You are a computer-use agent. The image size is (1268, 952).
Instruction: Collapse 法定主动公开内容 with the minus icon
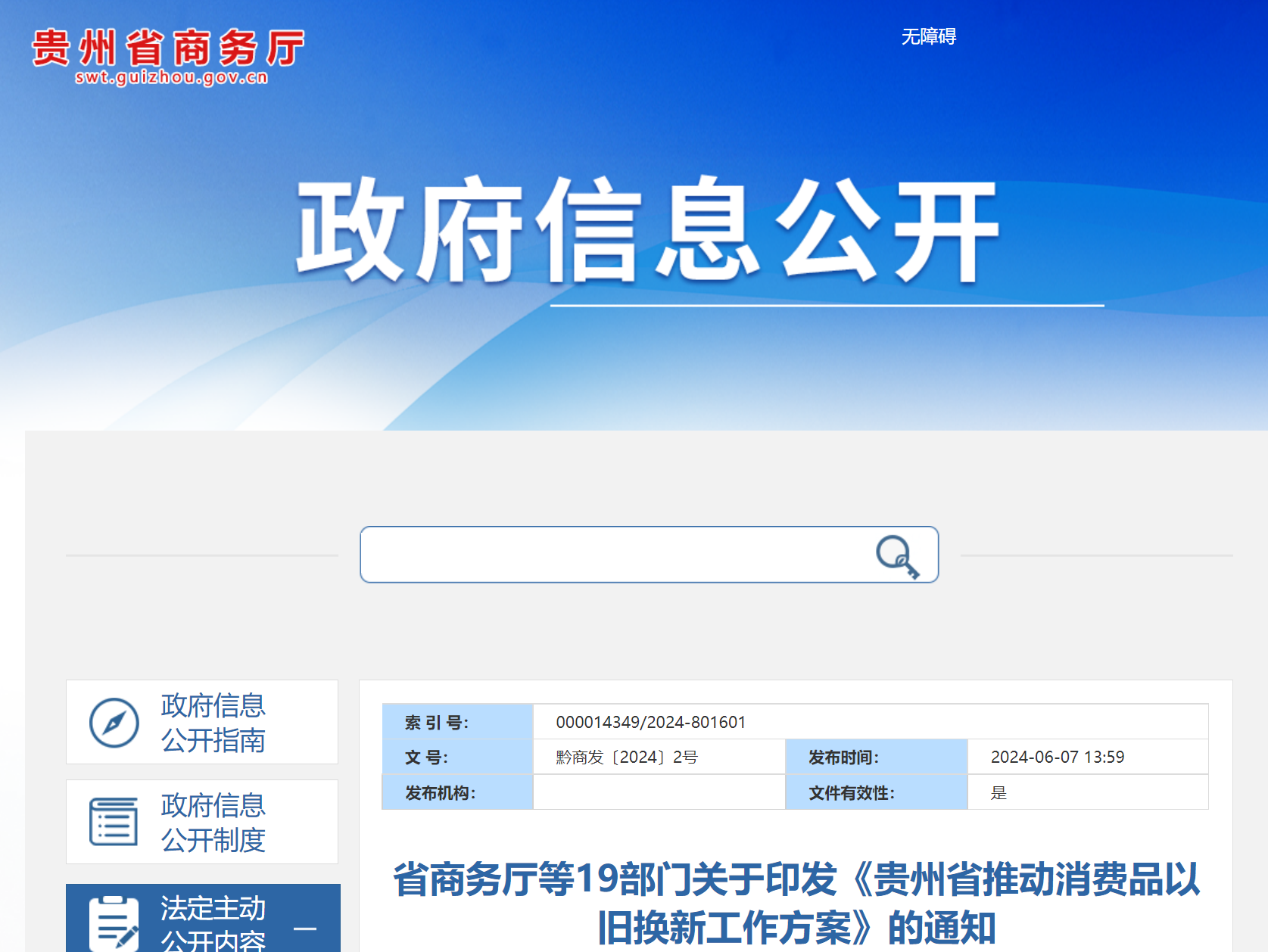(305, 929)
